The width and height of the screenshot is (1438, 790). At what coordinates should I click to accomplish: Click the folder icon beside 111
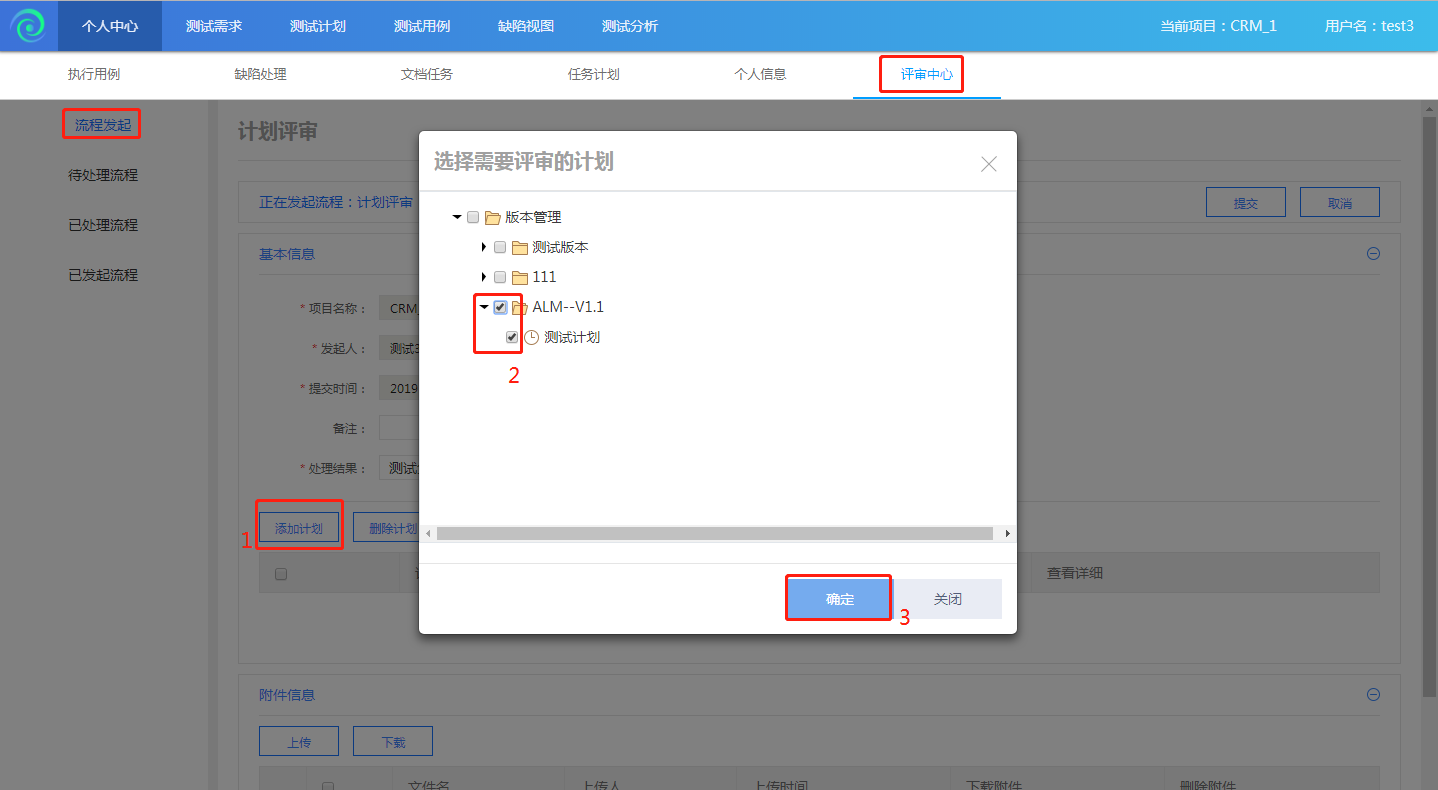coord(519,278)
